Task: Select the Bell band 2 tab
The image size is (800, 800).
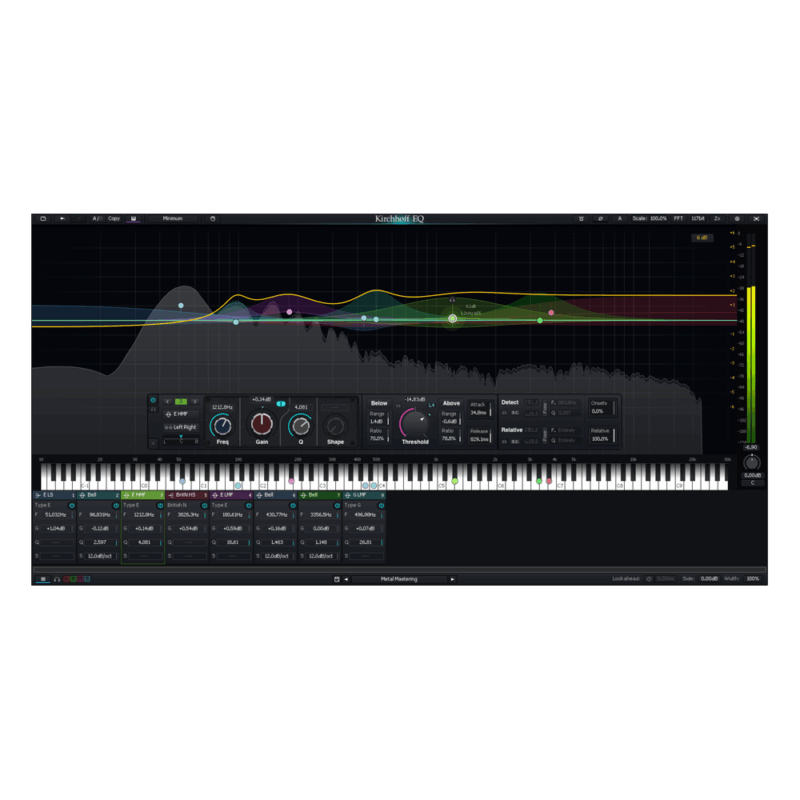Action: click(99, 495)
